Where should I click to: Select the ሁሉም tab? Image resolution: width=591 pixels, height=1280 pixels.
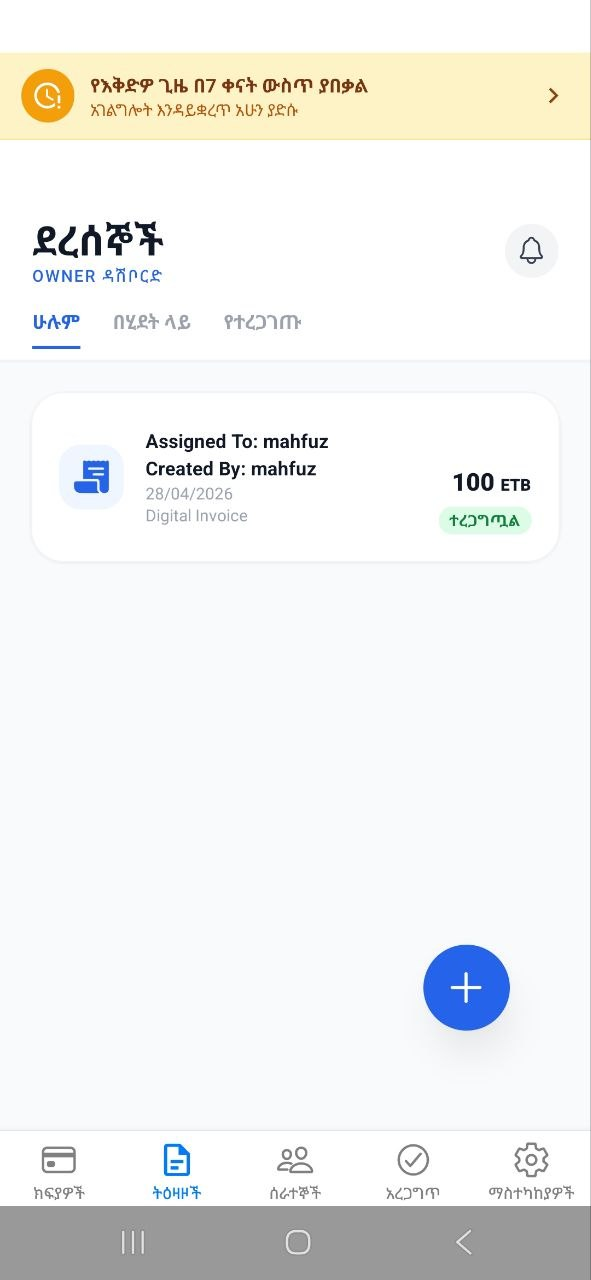pyautogui.click(x=57, y=322)
